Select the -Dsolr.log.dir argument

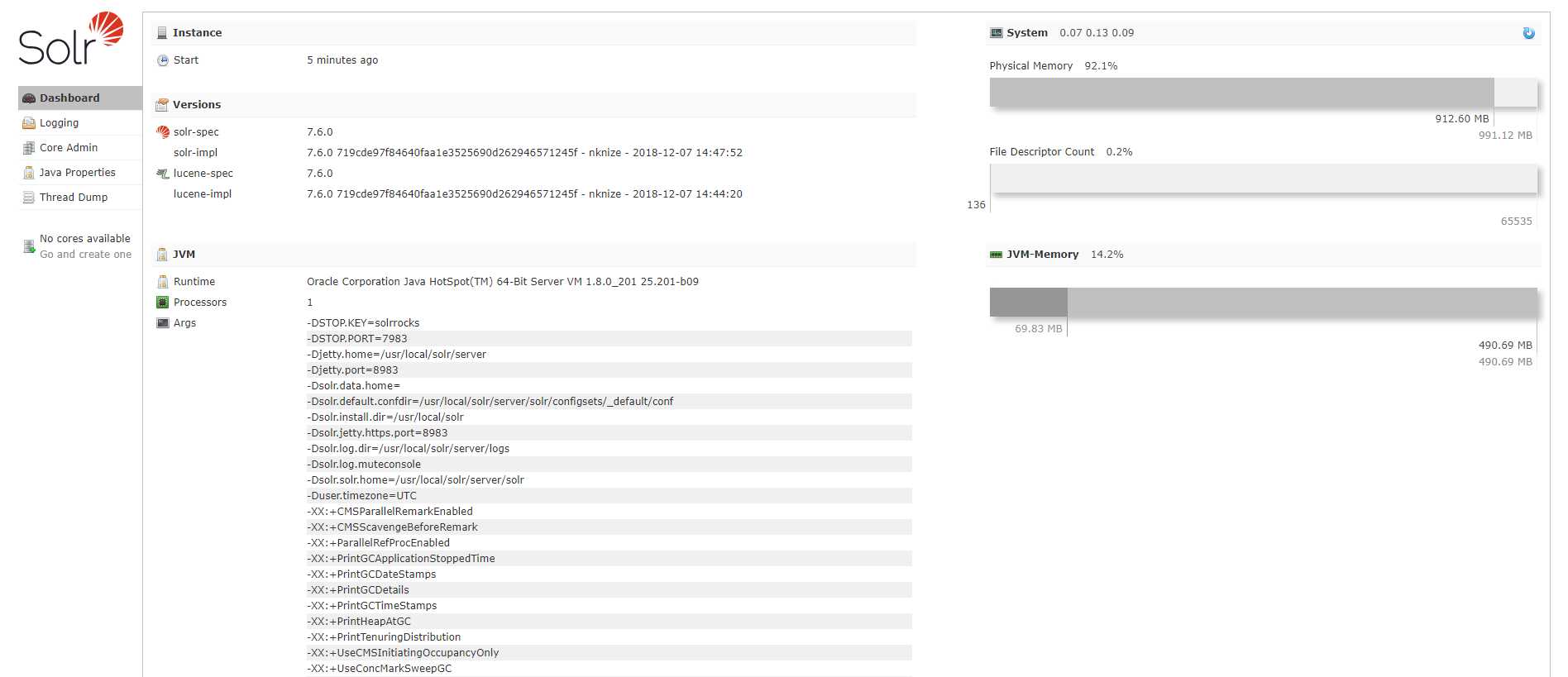[409, 449]
